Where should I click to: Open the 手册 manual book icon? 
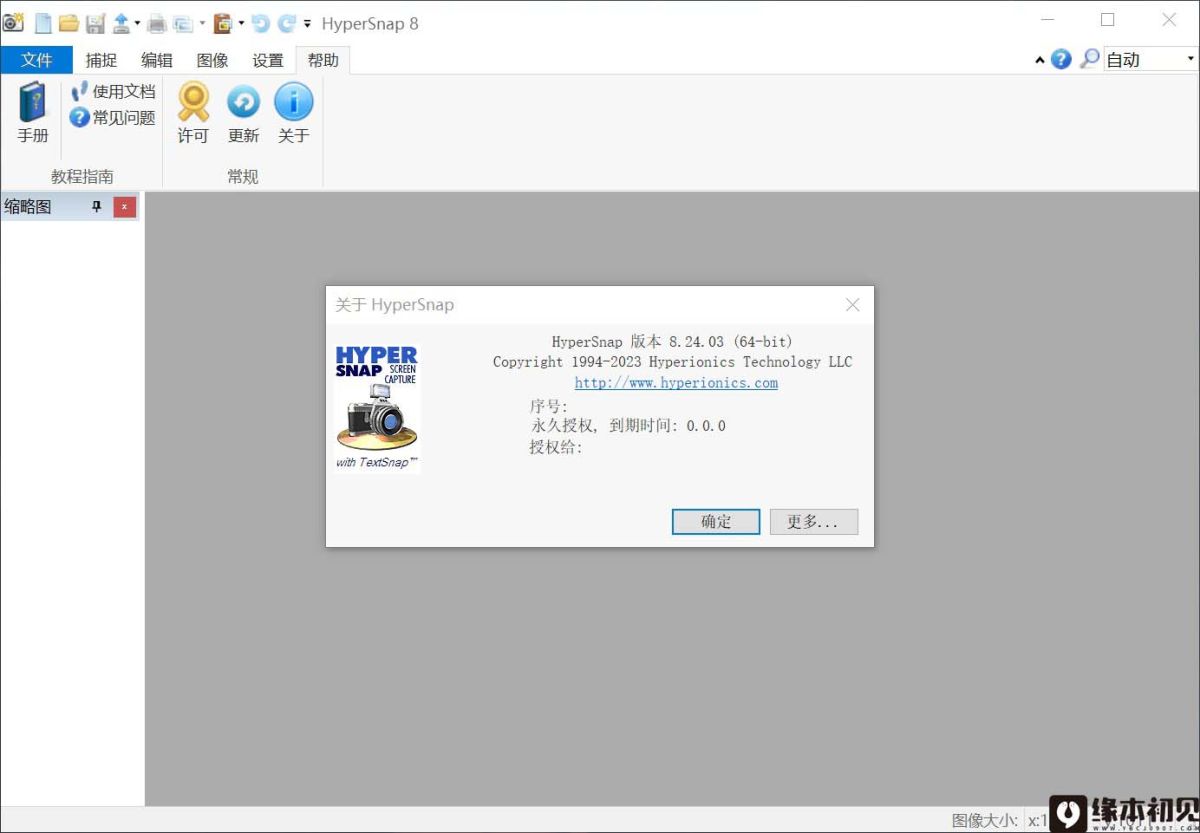(x=33, y=113)
